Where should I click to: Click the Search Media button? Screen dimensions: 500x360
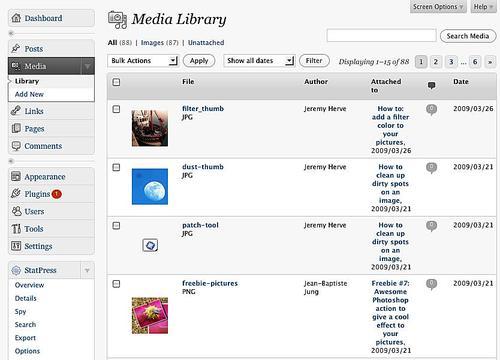468,36
